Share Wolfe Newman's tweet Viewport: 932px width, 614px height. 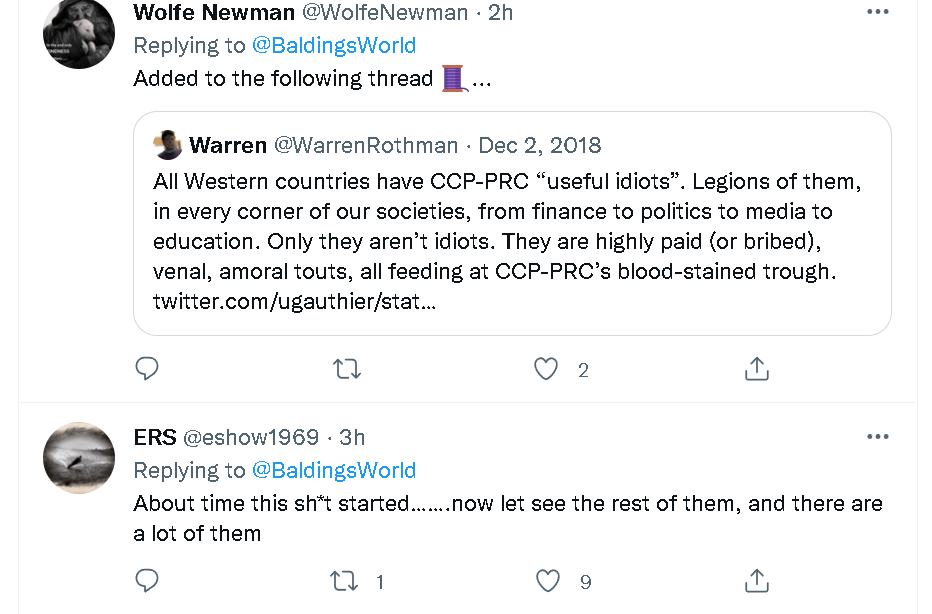(757, 369)
